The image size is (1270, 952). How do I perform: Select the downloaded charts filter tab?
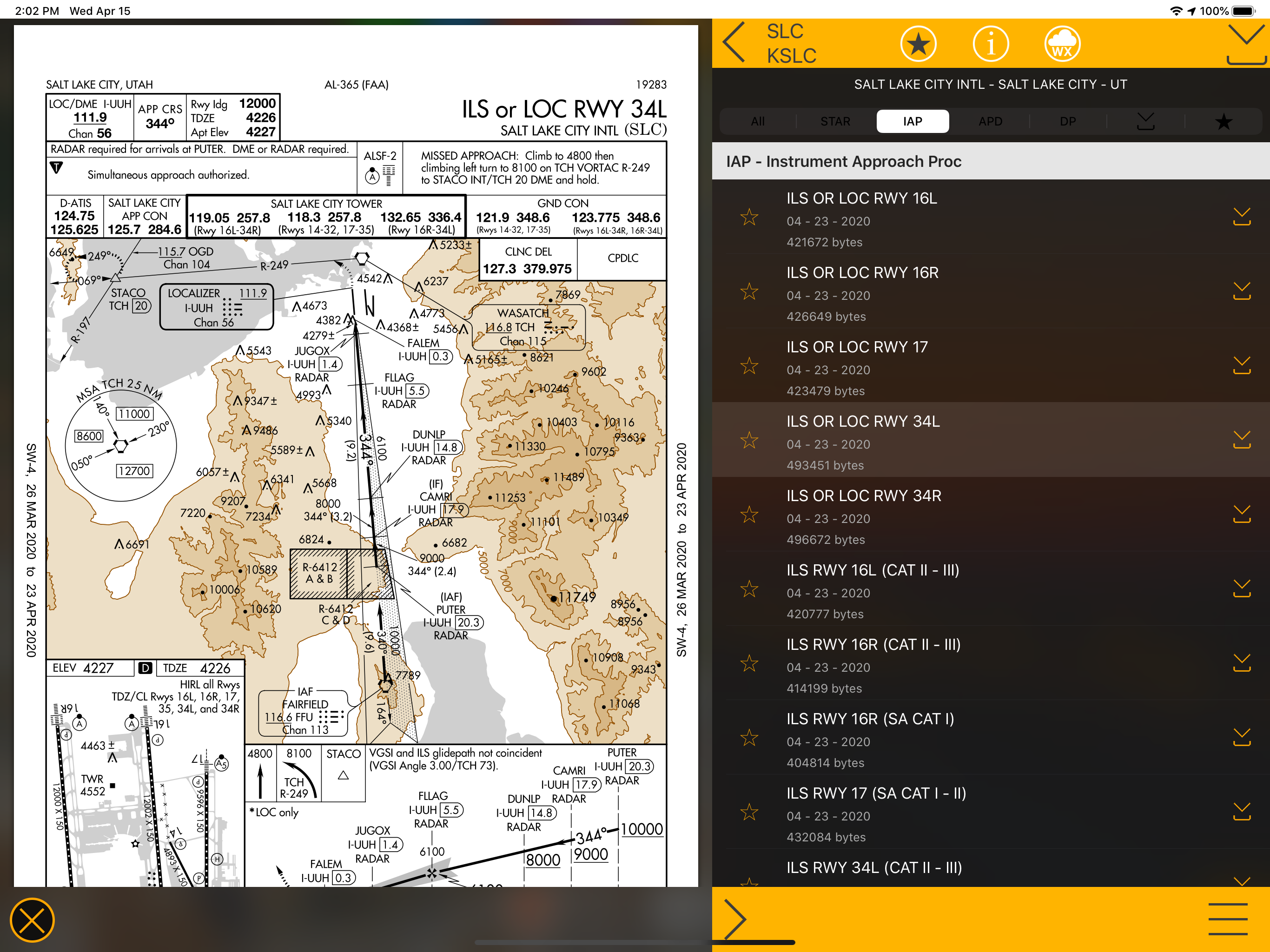(1145, 121)
